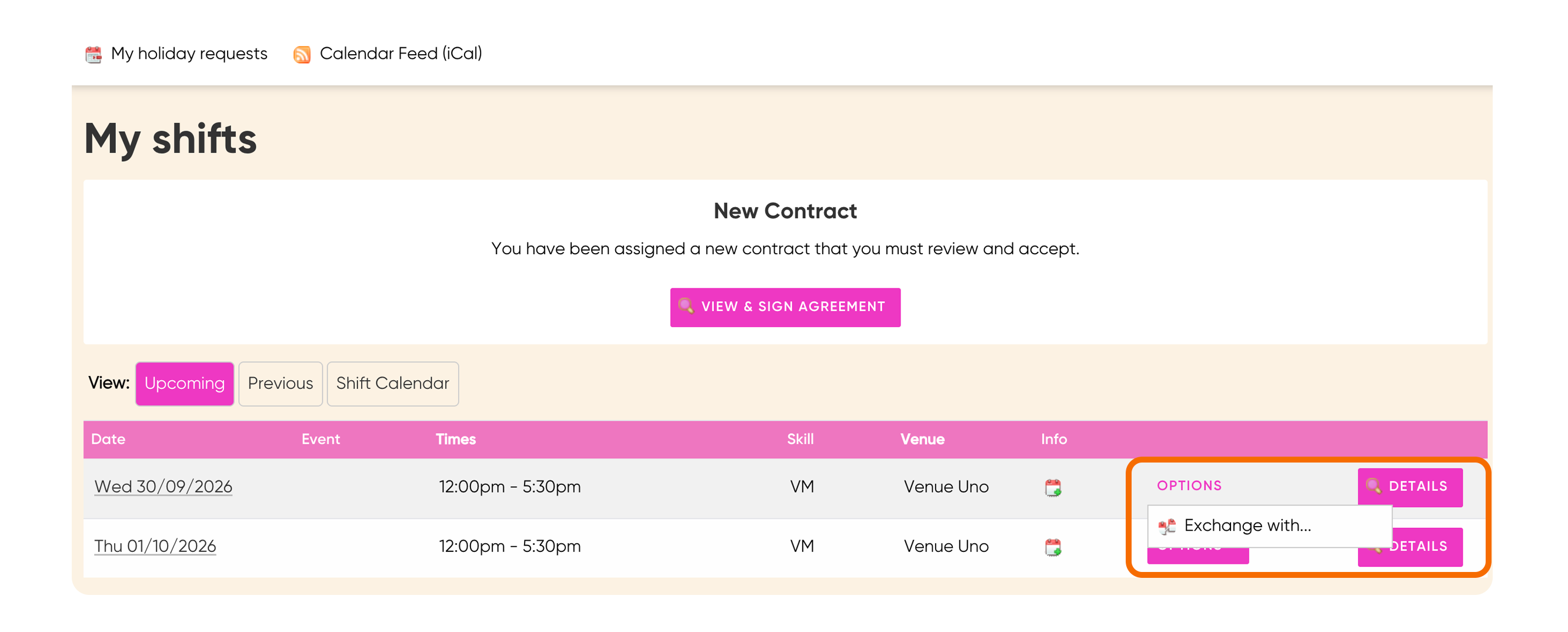The image size is (1568, 632).
Task: Click the orange RSS calendar feed icon
Action: 302,54
